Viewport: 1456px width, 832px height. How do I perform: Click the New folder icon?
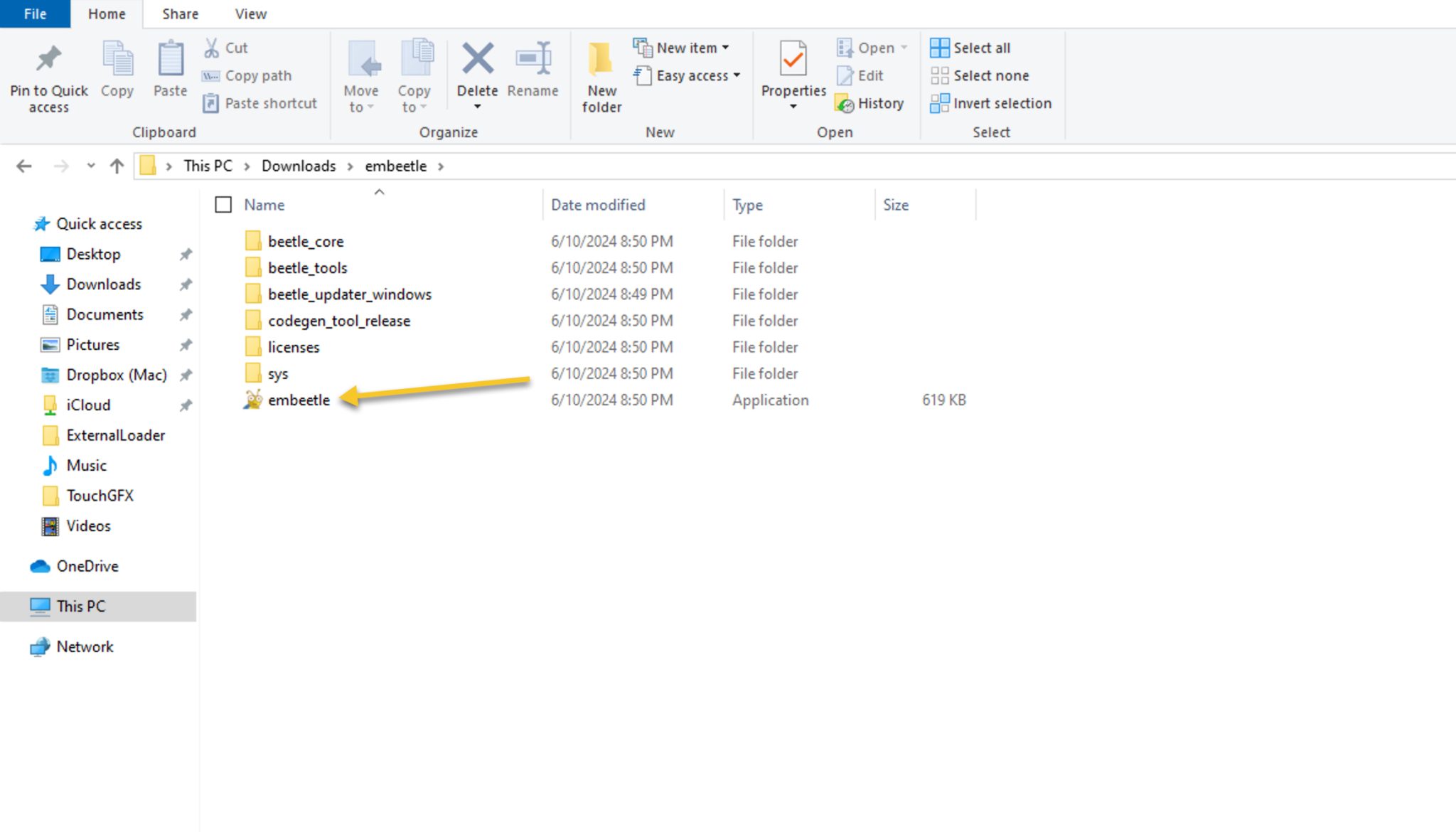point(601,60)
